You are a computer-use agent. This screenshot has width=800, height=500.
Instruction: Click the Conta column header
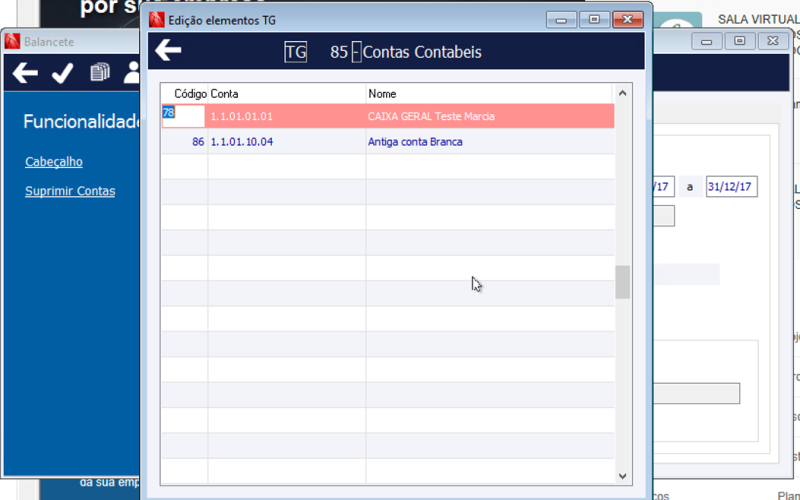click(287, 94)
